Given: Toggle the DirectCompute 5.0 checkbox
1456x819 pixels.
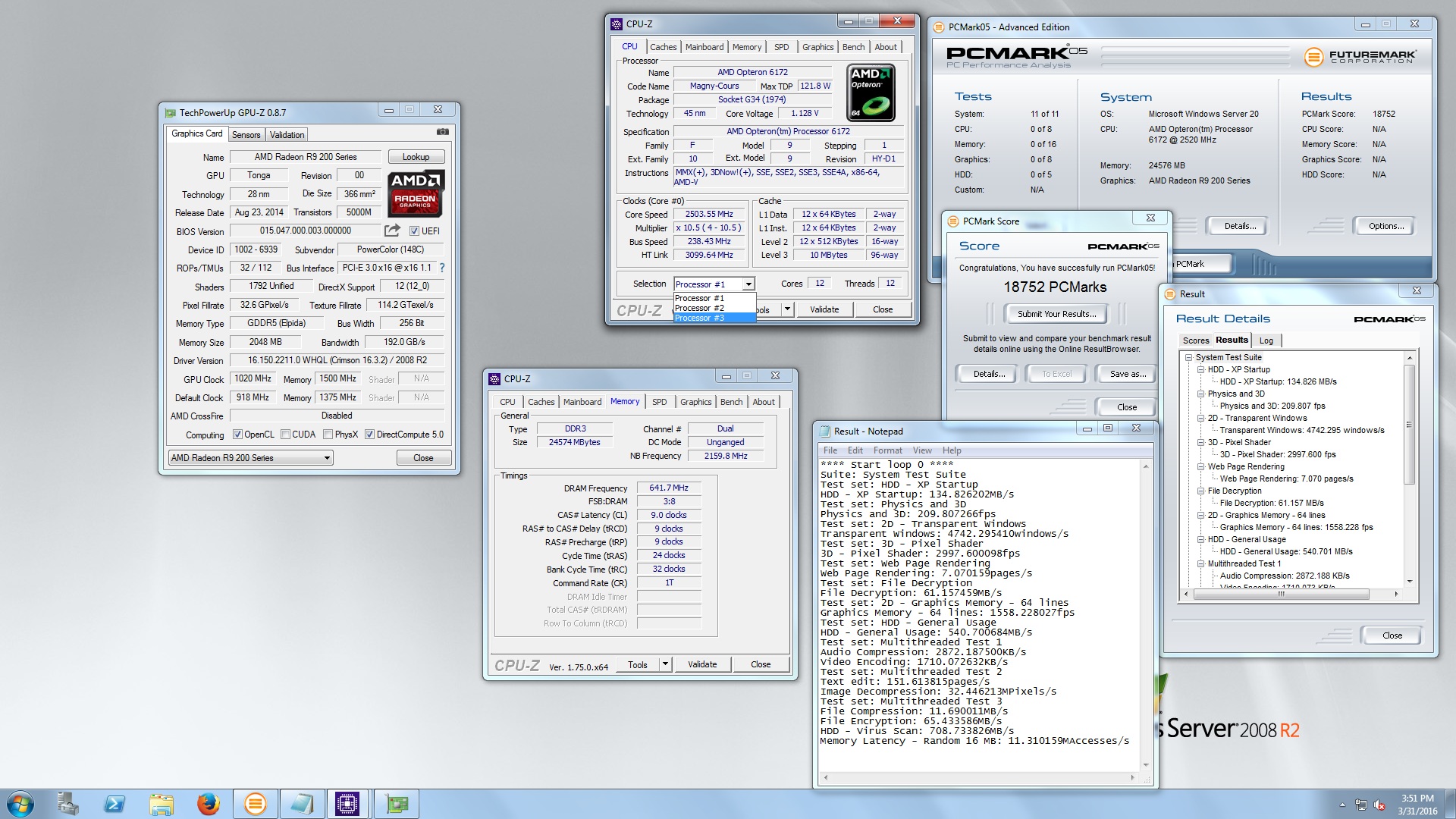Looking at the screenshot, I should [x=369, y=435].
